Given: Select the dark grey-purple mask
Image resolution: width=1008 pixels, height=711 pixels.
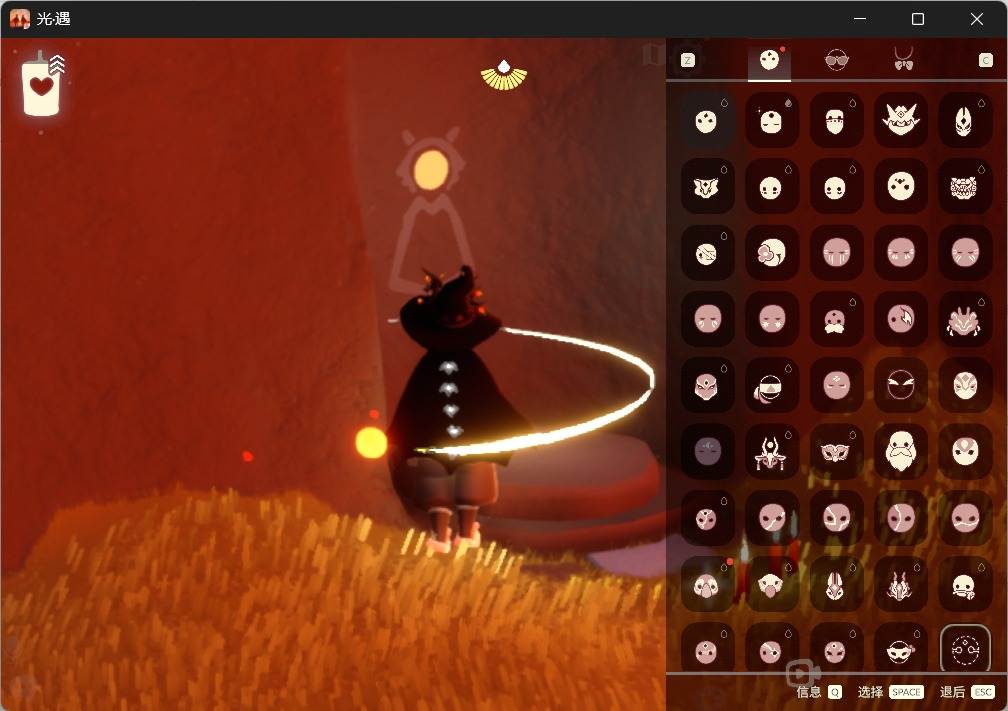Looking at the screenshot, I should coord(707,452).
